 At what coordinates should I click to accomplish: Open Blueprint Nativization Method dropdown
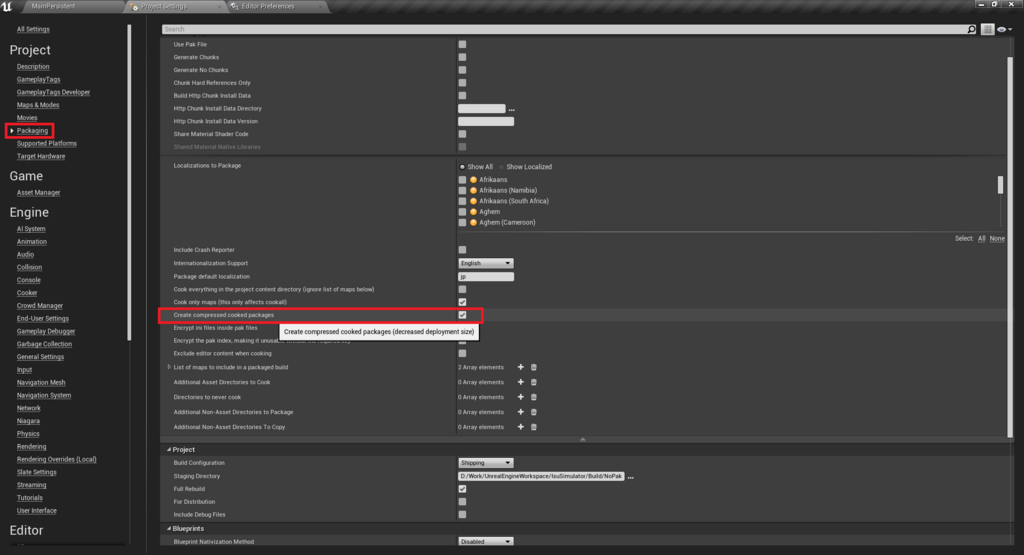pyautogui.click(x=486, y=542)
